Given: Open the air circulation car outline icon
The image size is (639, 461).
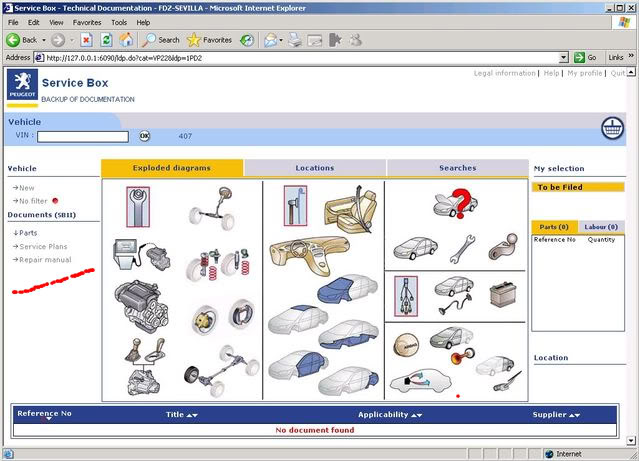Looking at the screenshot, I should [420, 381].
